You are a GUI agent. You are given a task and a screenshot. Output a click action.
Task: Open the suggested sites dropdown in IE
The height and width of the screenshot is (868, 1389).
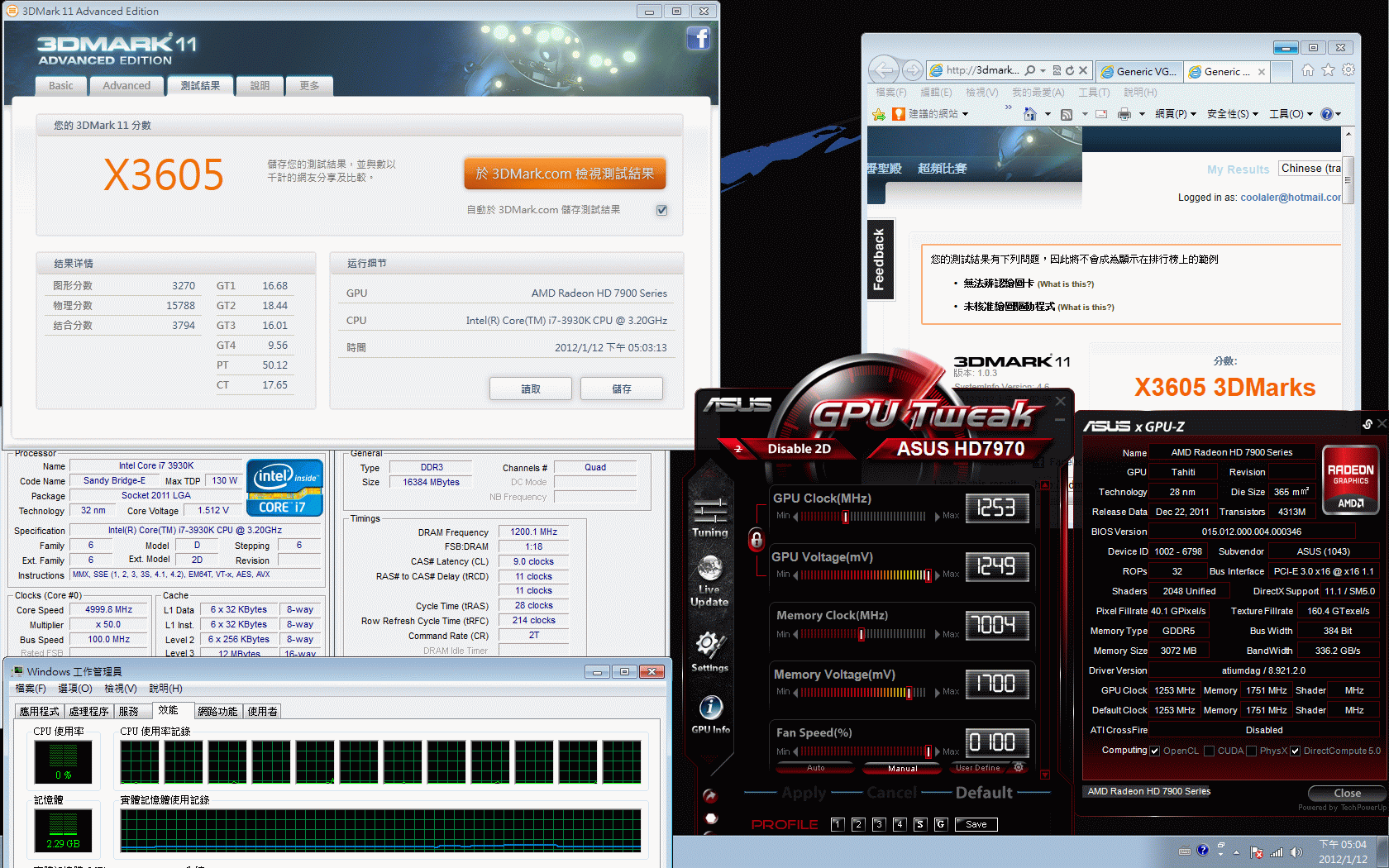[x=965, y=114]
